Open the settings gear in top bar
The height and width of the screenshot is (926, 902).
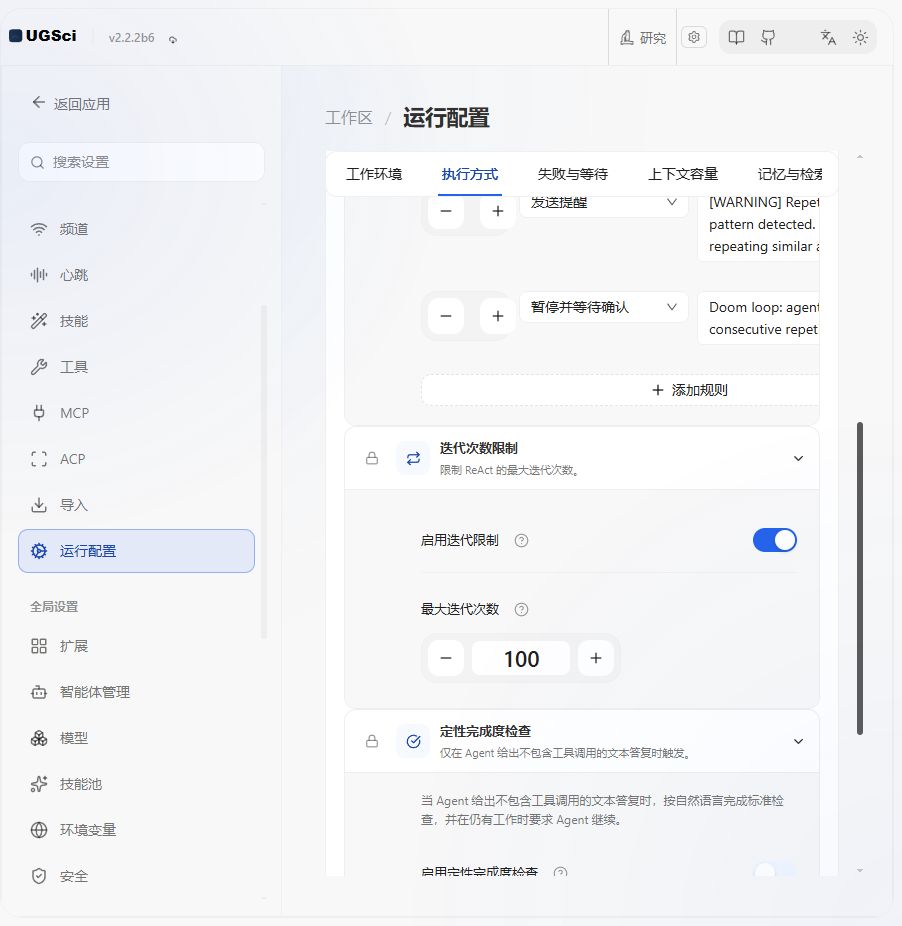tap(693, 37)
